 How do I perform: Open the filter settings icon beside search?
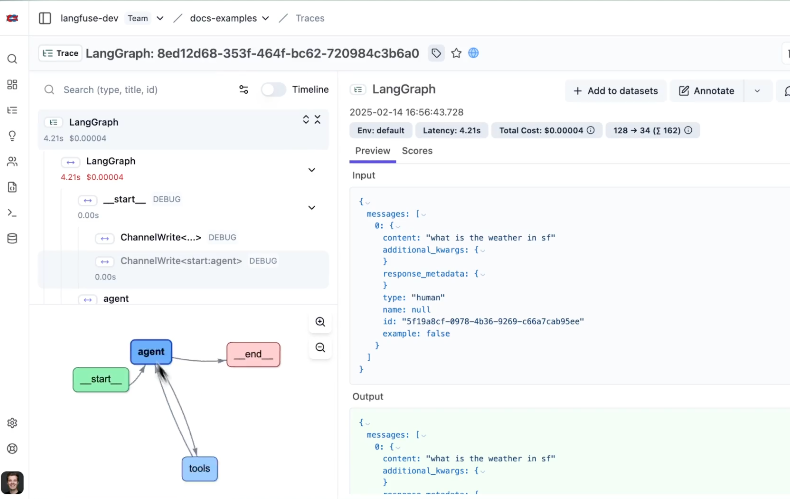coord(244,90)
